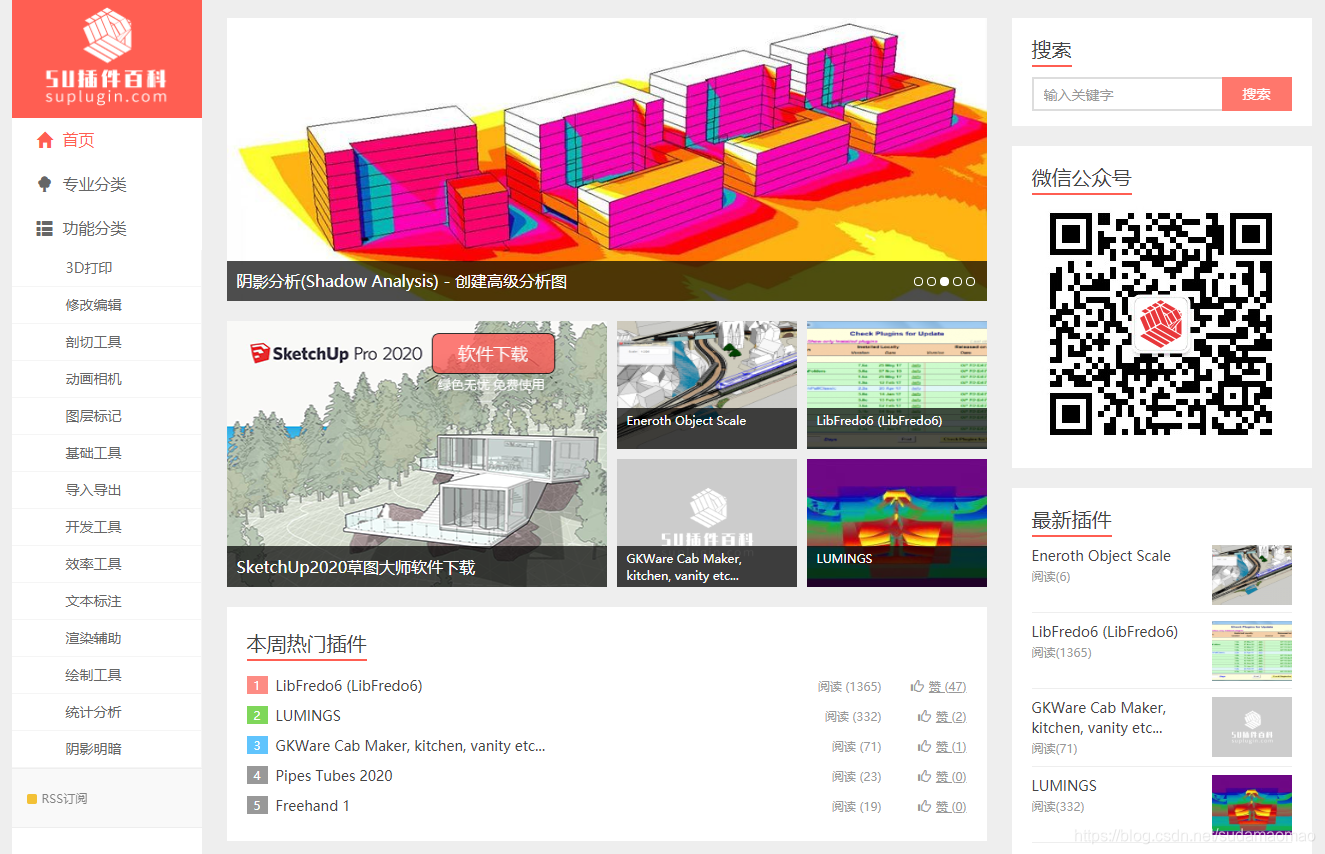Click the 软件下载 download button

493,354
